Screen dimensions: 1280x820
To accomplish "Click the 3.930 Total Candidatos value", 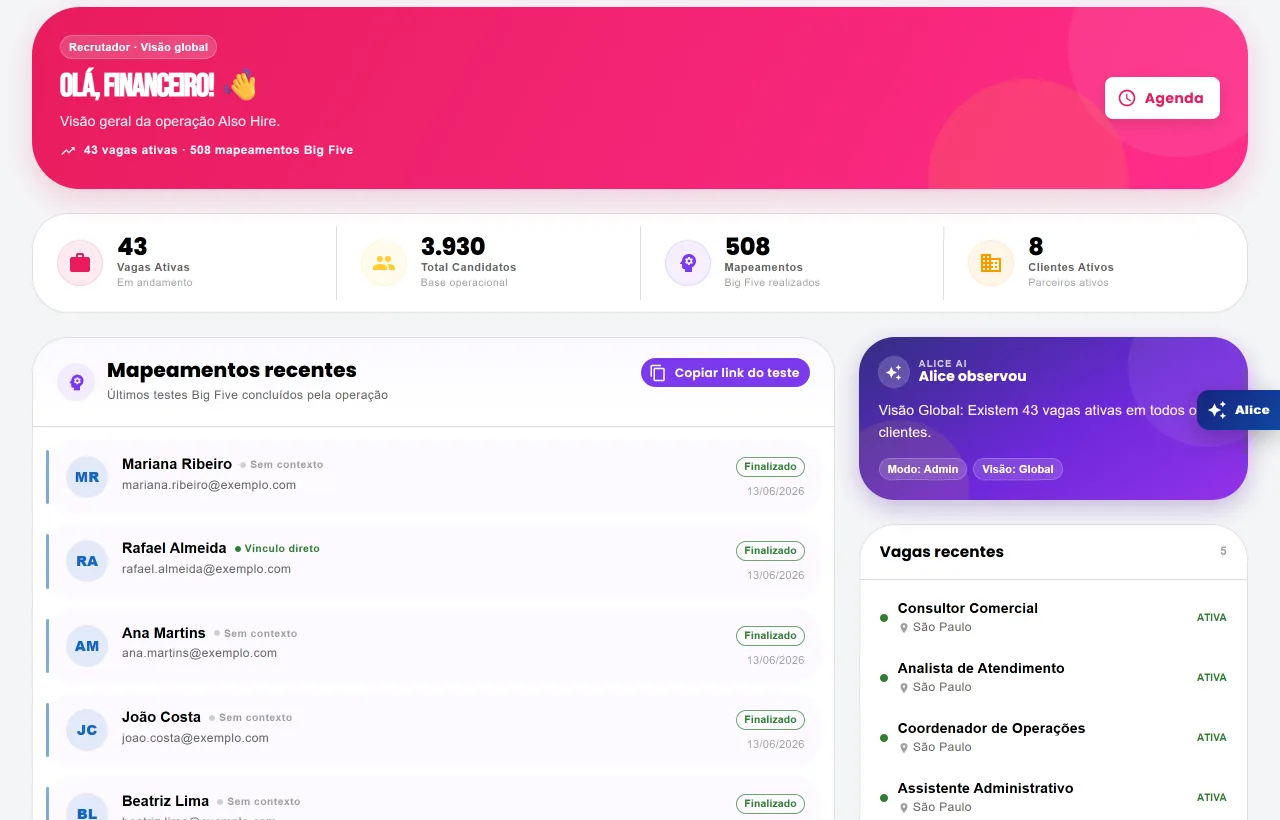I will pyautogui.click(x=453, y=246).
